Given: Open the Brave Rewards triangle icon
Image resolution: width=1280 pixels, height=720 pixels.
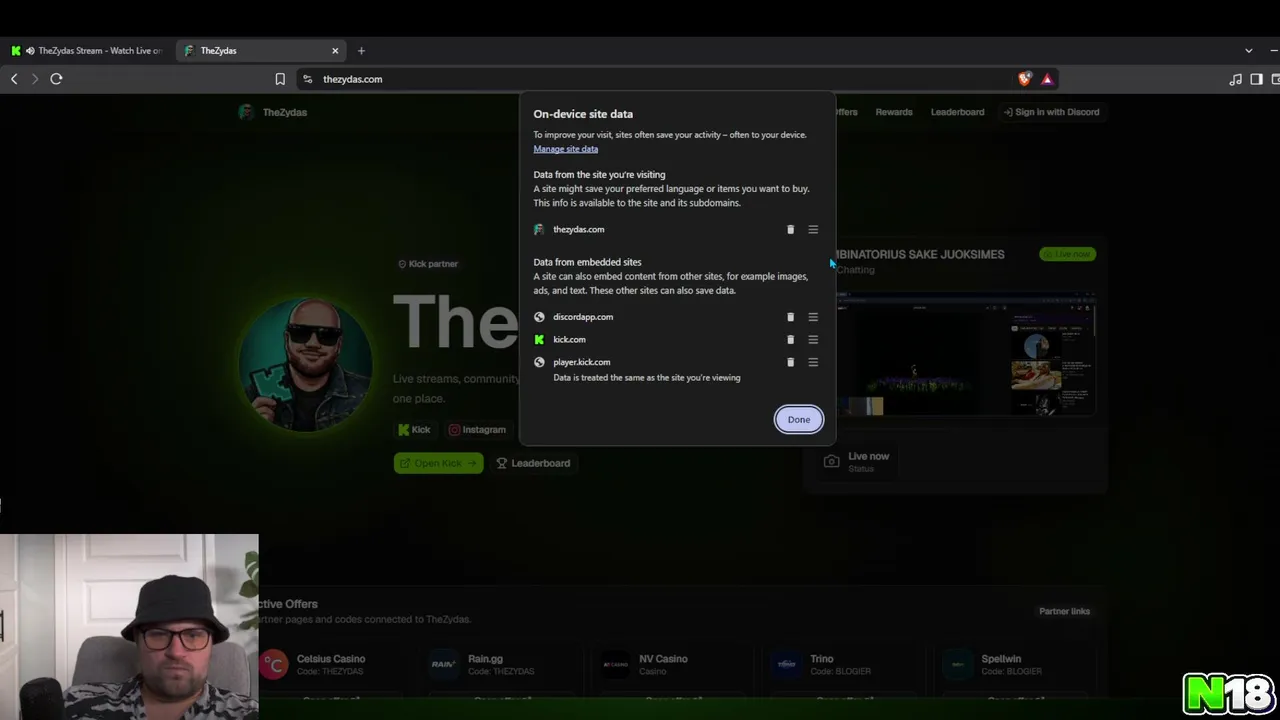Looking at the screenshot, I should [1047, 79].
